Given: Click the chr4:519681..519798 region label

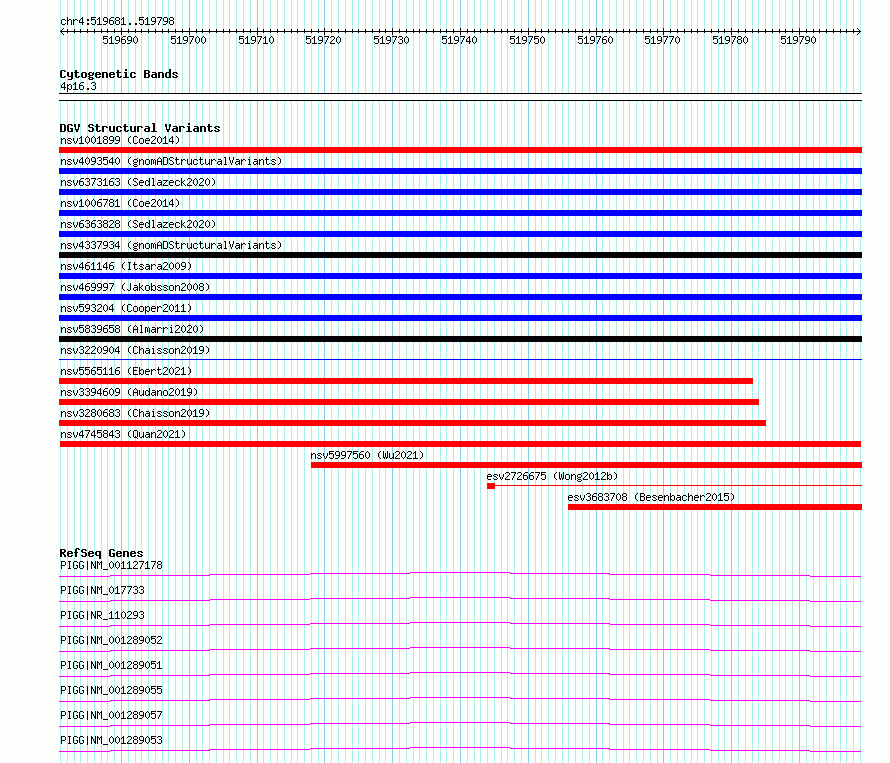Looking at the screenshot, I should [117, 22].
